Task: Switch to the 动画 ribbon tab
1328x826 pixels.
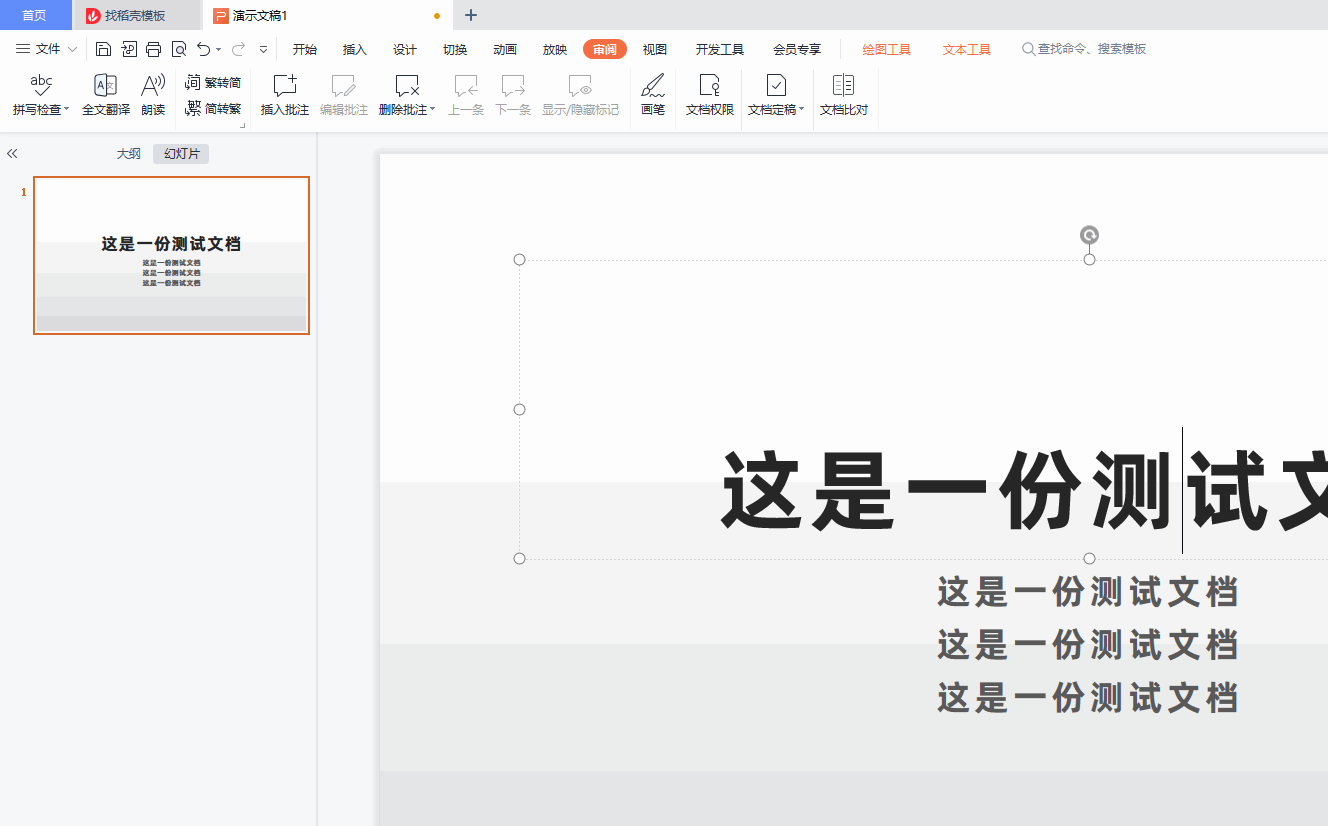Action: [x=505, y=49]
